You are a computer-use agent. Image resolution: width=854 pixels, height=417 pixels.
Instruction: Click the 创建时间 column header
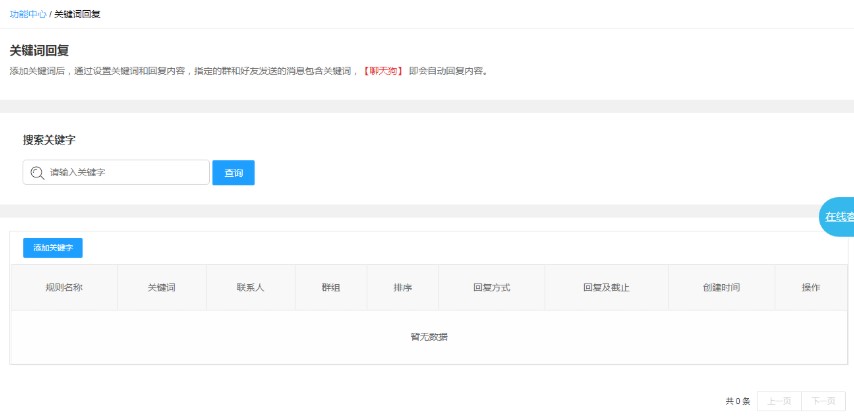(721, 288)
